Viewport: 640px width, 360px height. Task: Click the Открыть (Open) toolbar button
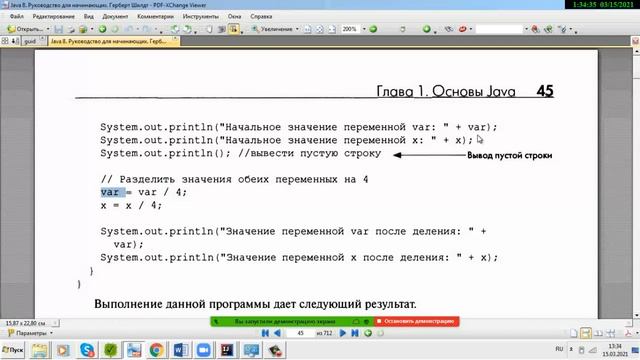pos(25,29)
